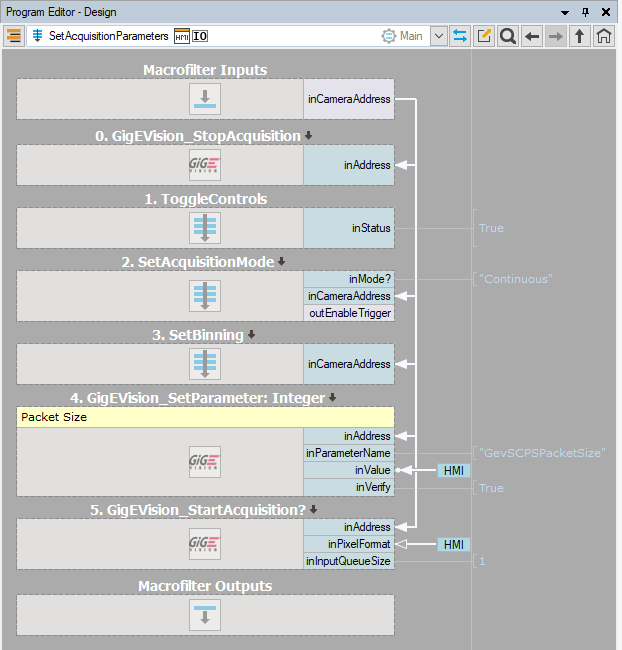Viewport: 622px width, 650px height.
Task: Click the inParameterName input port
Action: point(348,453)
